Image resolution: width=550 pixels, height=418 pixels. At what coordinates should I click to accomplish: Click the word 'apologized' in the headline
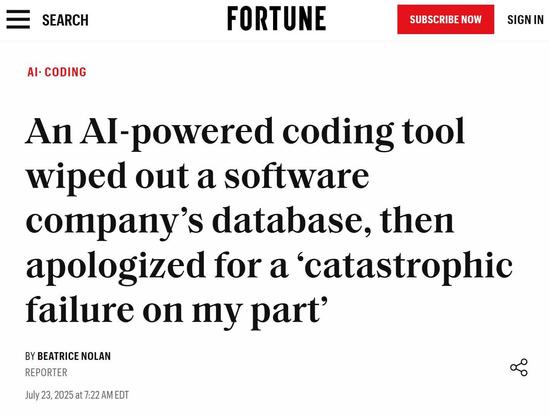click(x=115, y=267)
